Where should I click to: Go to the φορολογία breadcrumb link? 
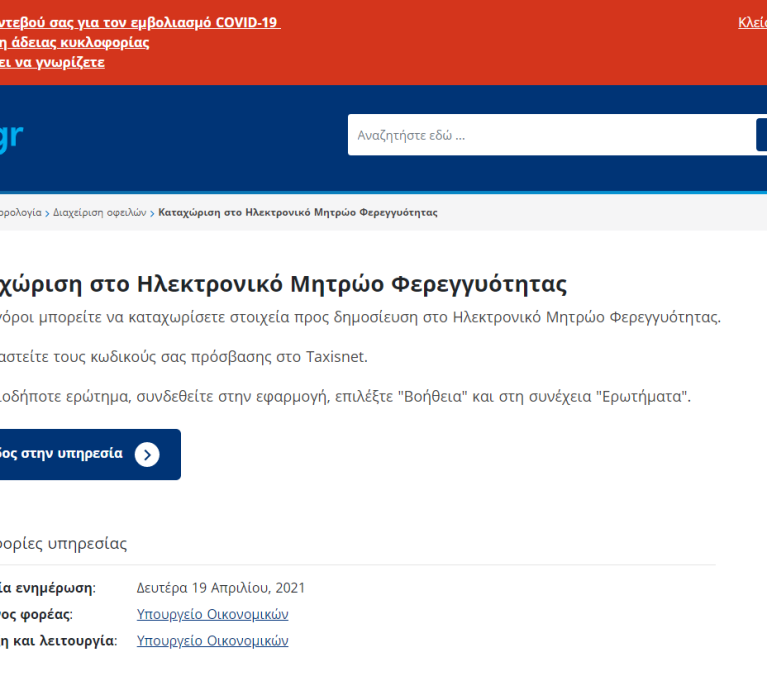coord(21,213)
